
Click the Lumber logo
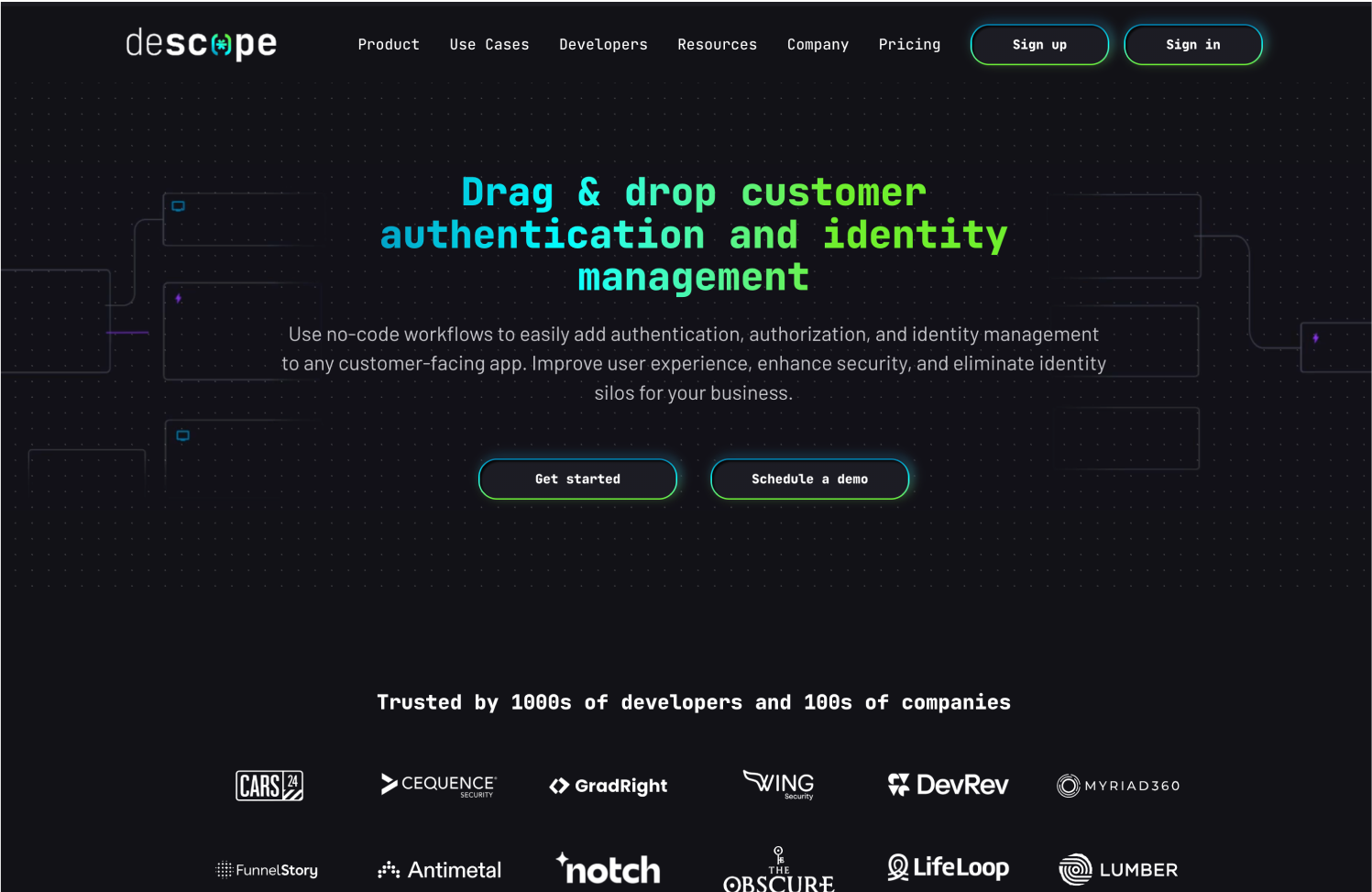click(x=1118, y=869)
